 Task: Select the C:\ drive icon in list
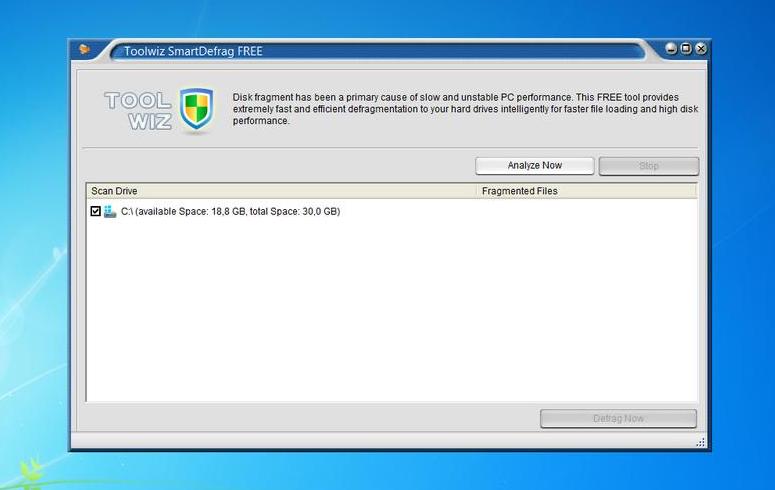110,212
